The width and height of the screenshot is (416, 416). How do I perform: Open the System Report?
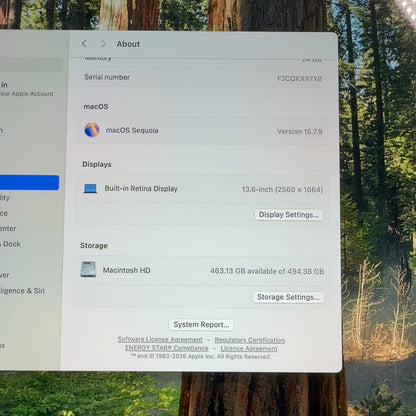[201, 325]
